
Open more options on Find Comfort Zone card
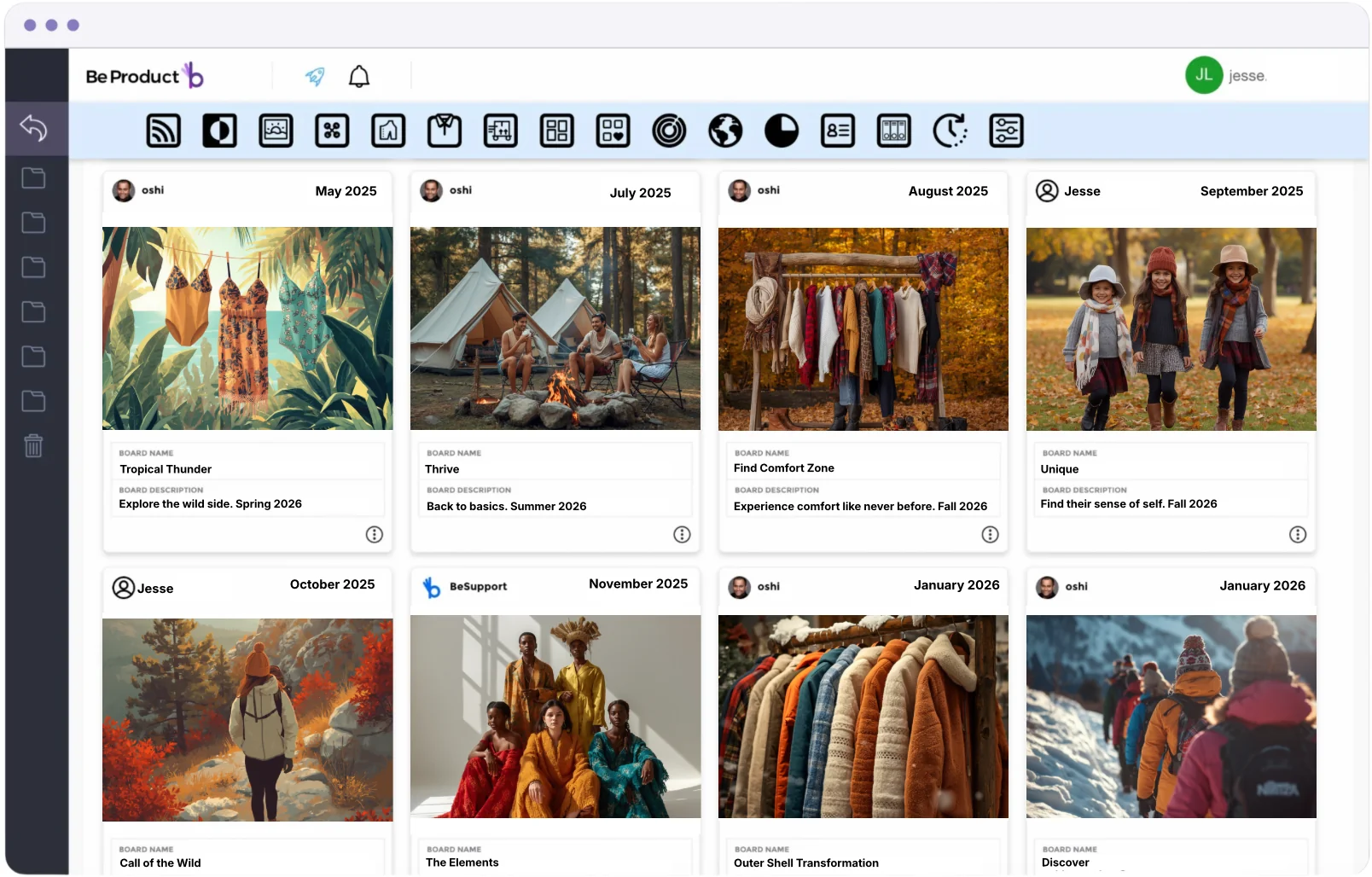coord(990,534)
